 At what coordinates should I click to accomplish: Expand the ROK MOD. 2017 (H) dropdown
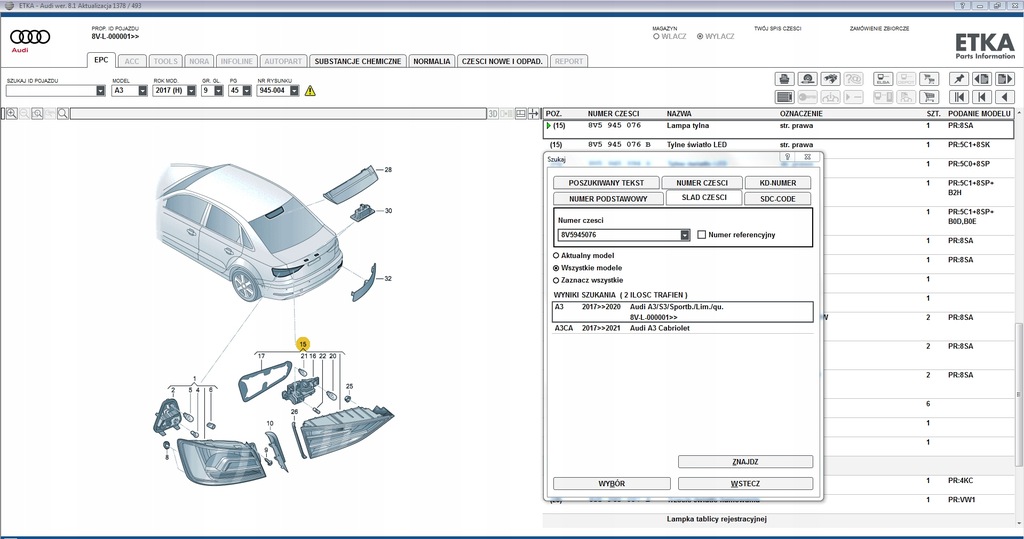point(190,91)
